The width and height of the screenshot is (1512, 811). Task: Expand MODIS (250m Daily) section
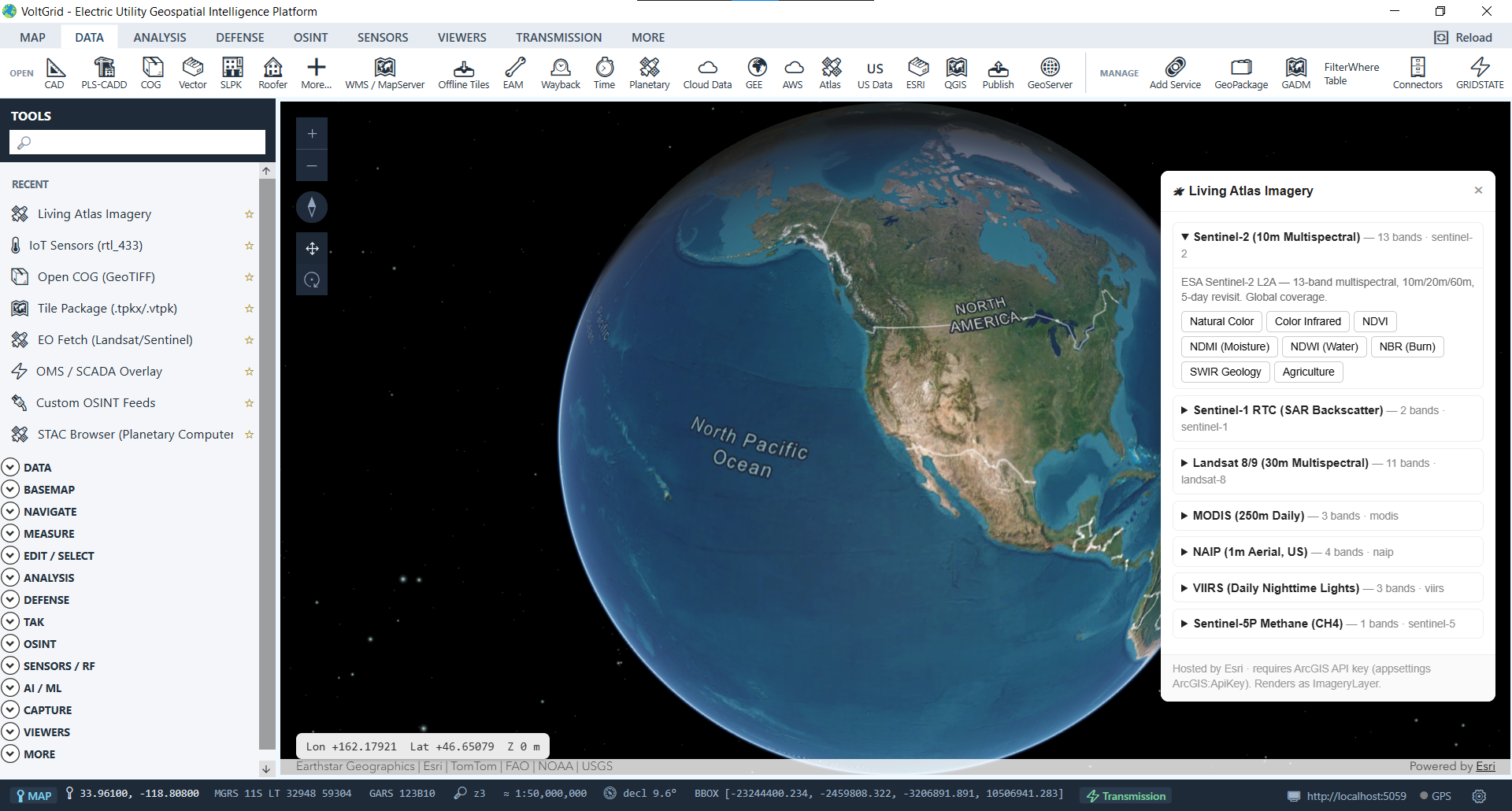pos(1327,516)
